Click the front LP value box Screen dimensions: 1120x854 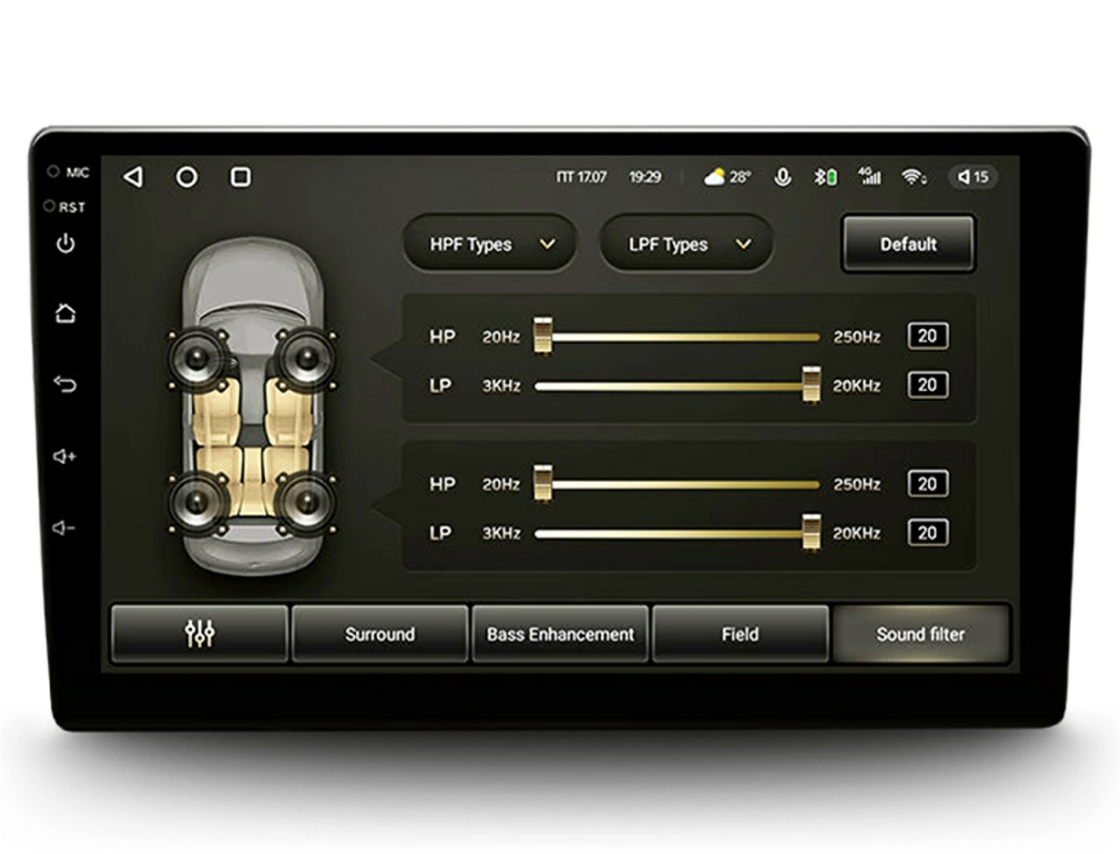pos(928,385)
